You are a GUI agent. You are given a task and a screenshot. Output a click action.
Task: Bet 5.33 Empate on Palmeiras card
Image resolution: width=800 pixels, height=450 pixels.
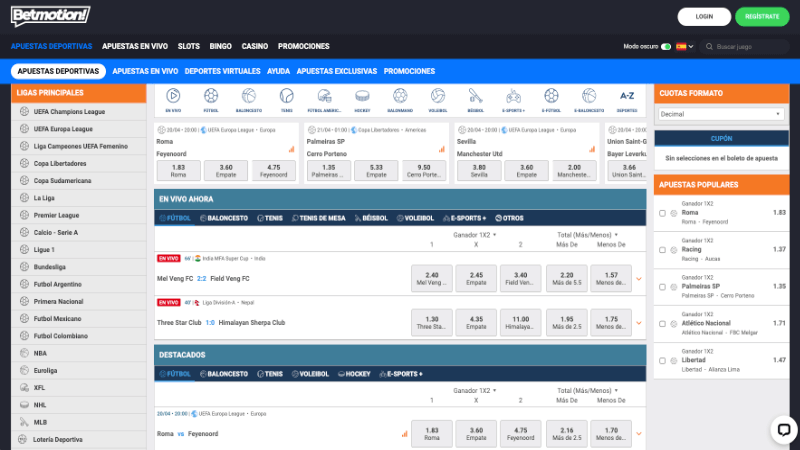(x=377, y=170)
